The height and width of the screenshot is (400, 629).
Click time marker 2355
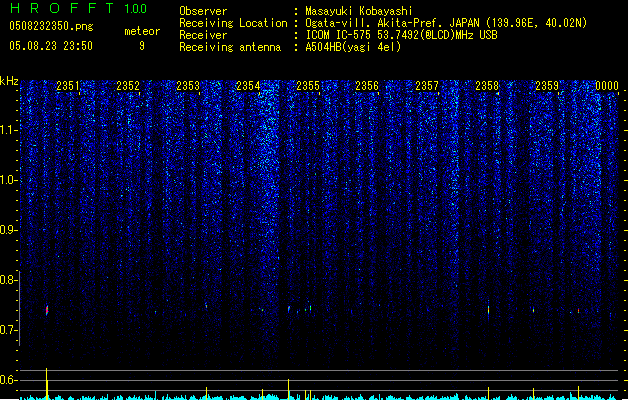pyautogui.click(x=308, y=86)
